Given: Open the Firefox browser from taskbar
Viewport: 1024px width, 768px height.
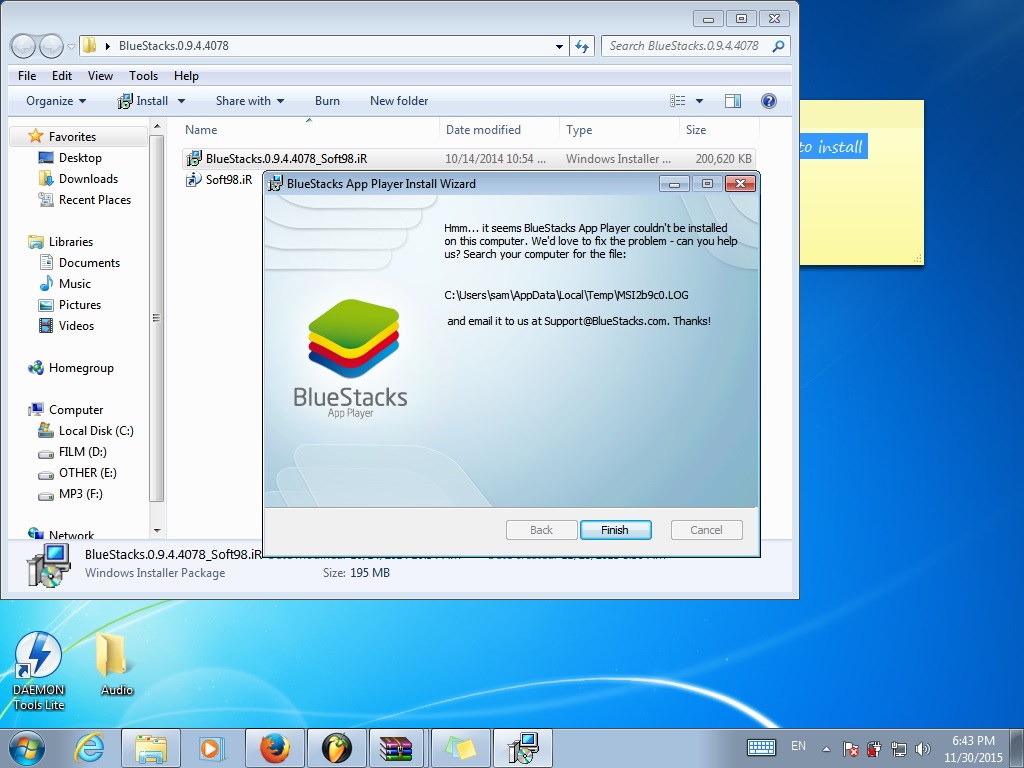Looking at the screenshot, I should 274,748.
